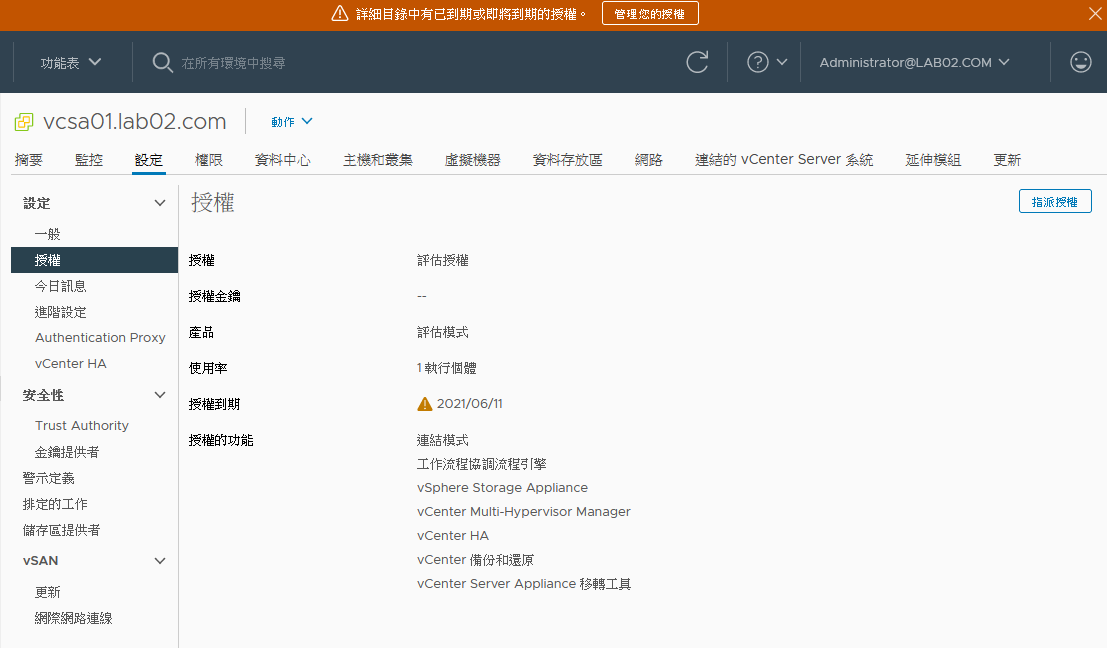The width and height of the screenshot is (1107, 648).
Task: Click the vCenter Multi-Hypervisor Manager feature entry
Action: [524, 512]
